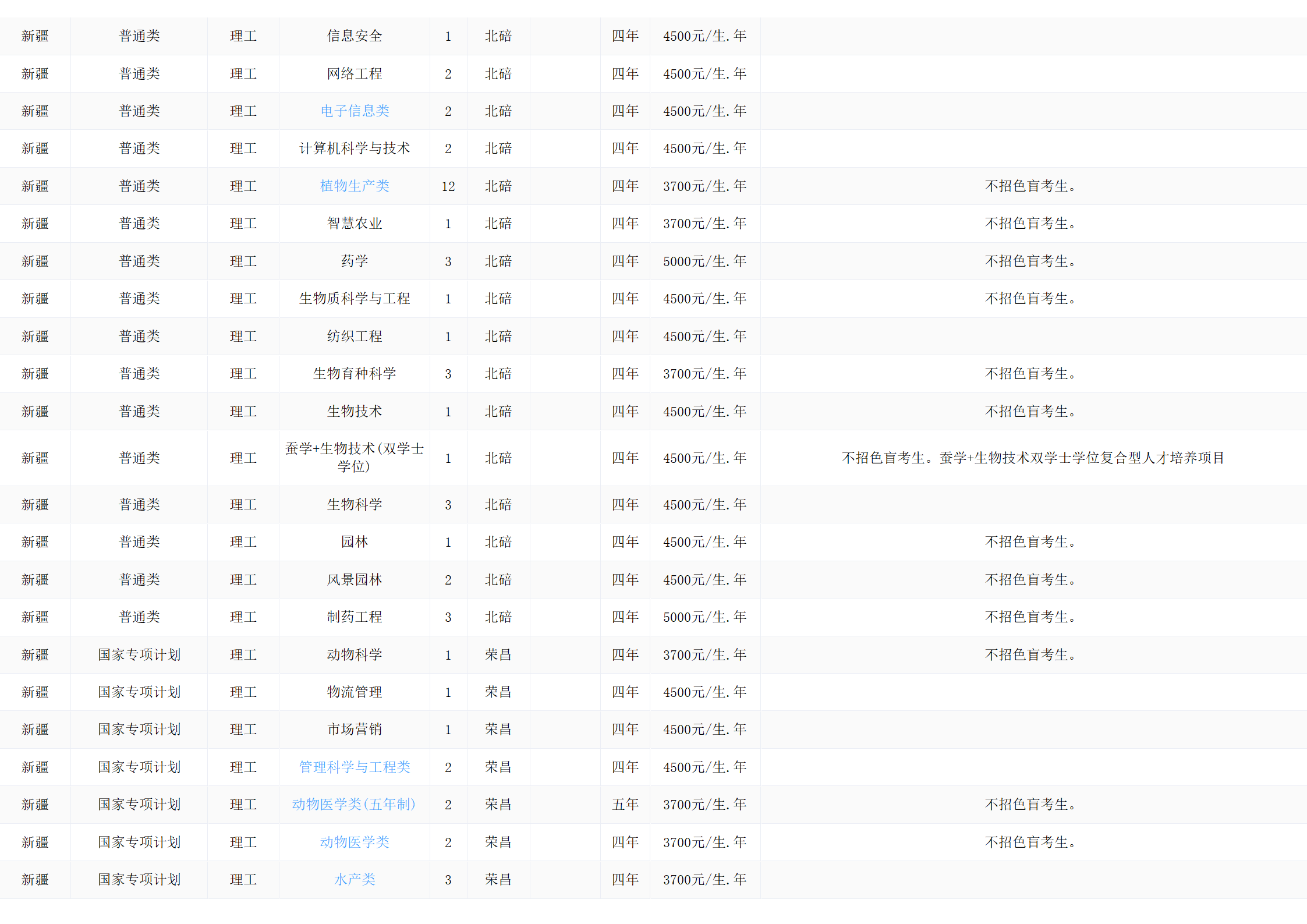Open the 水产类 major link

click(355, 879)
